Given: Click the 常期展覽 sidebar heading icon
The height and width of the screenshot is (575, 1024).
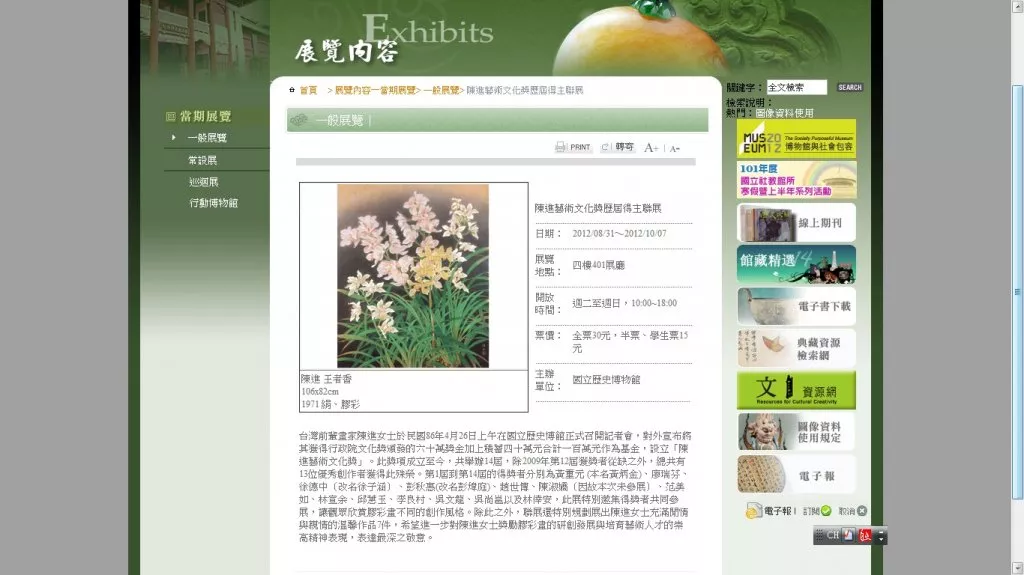Looking at the screenshot, I should tap(170, 116).
